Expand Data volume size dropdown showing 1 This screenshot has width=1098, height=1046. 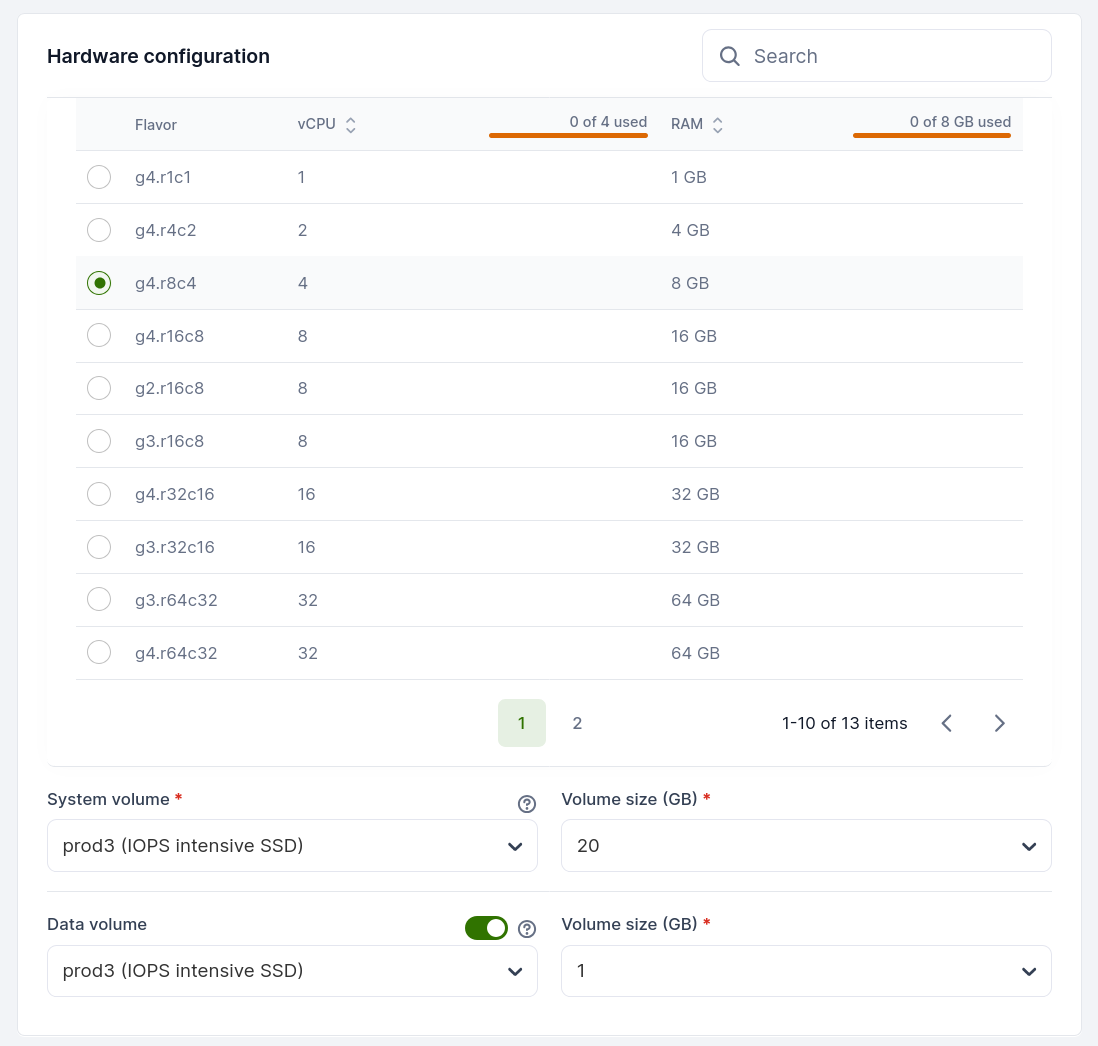pyautogui.click(x=806, y=971)
